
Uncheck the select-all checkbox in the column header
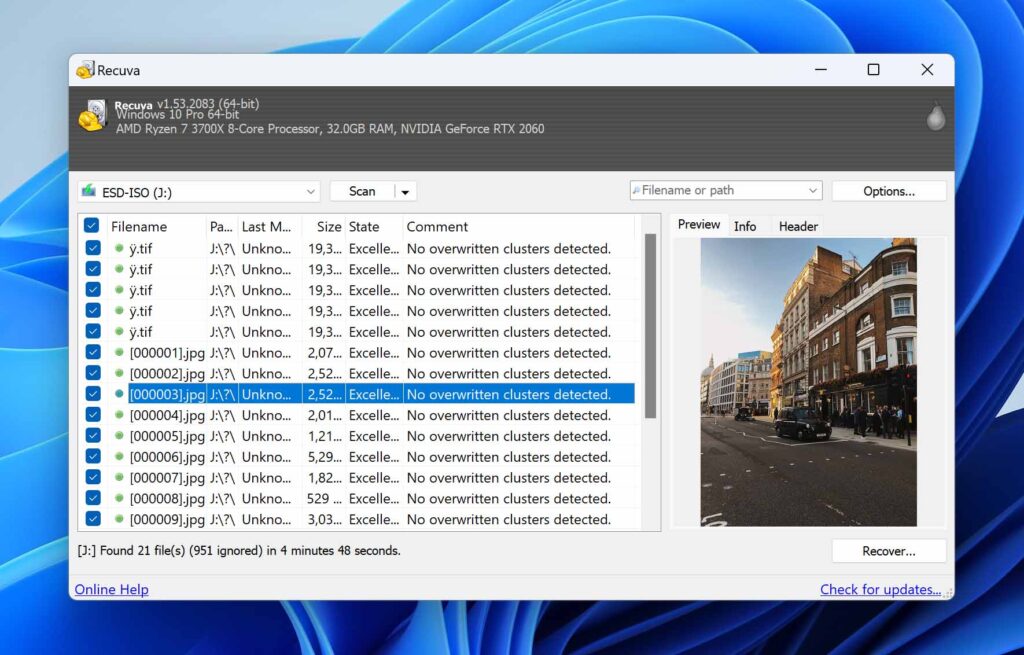click(92, 226)
